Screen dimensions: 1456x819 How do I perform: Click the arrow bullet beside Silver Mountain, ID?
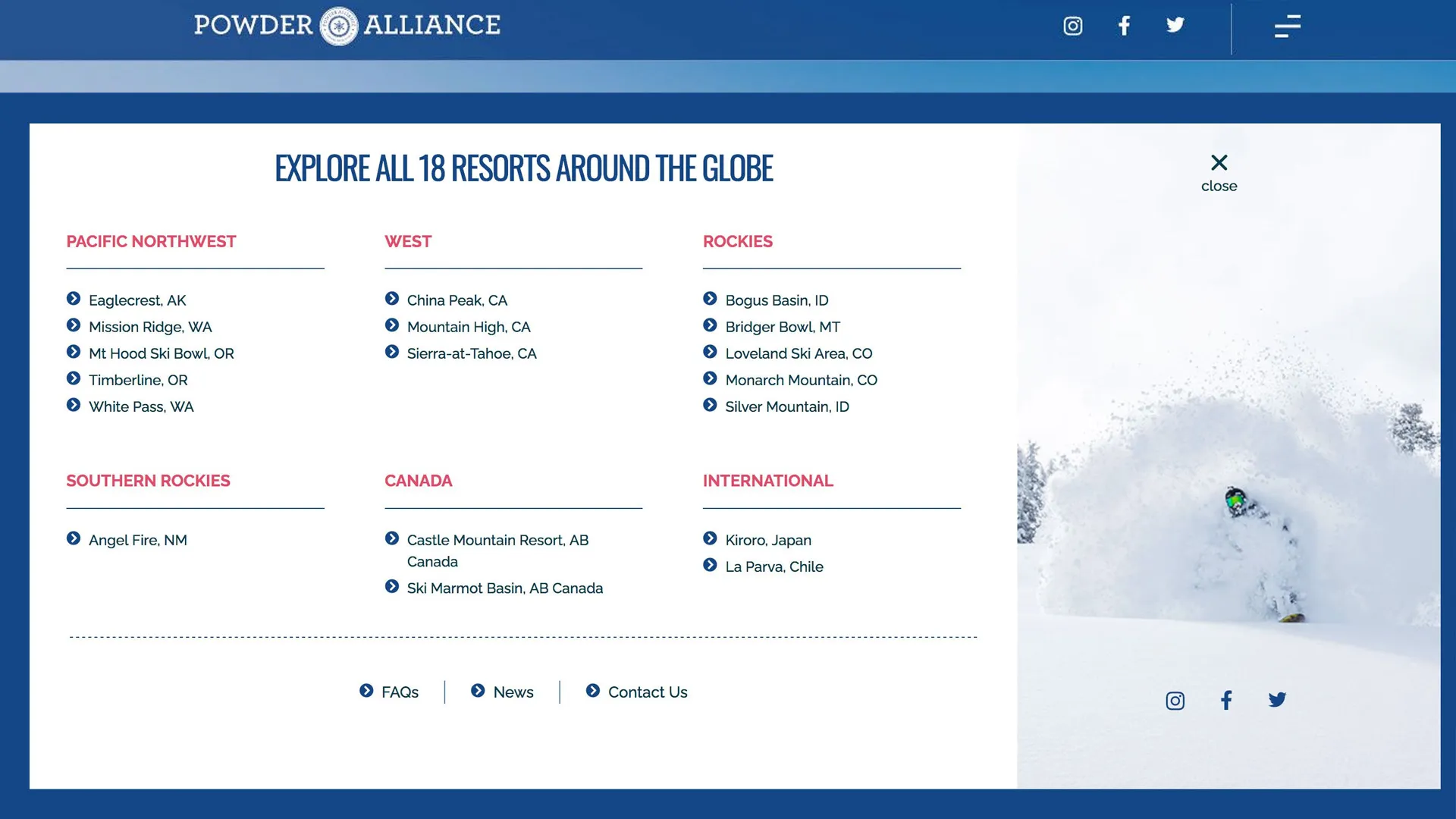710,405
